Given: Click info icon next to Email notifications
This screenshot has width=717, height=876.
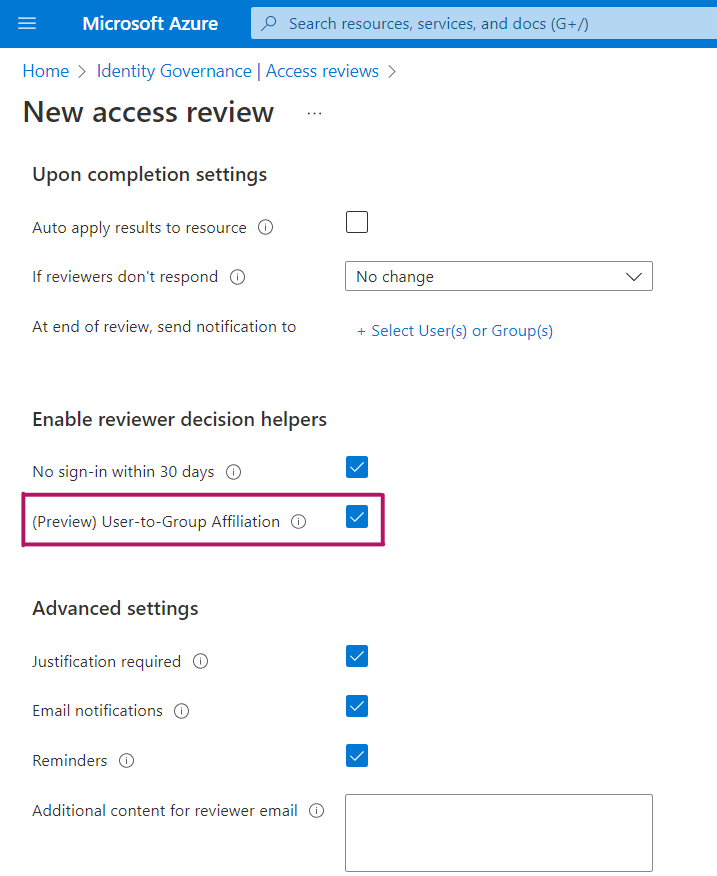Looking at the screenshot, I should 182,711.
